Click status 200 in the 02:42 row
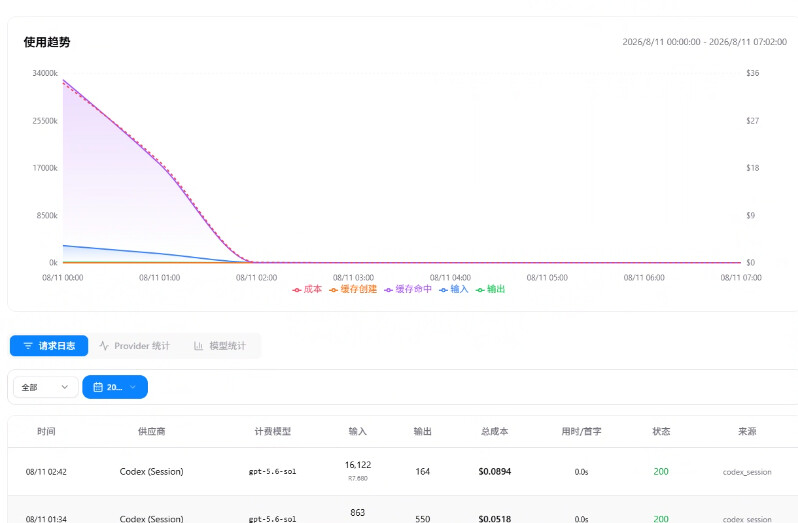The image size is (798, 523). point(661,472)
